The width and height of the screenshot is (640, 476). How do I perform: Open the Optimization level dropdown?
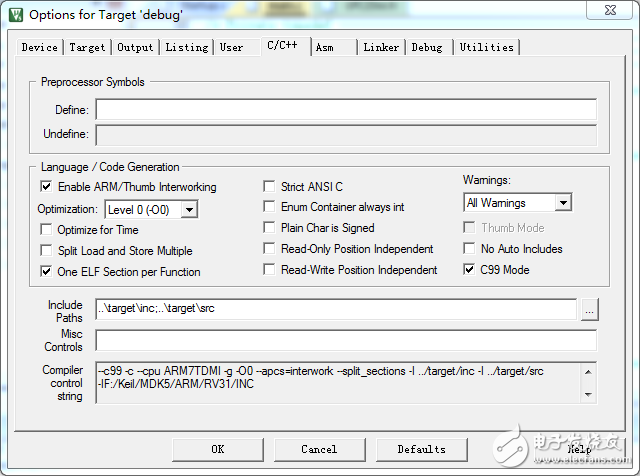pyautogui.click(x=188, y=209)
